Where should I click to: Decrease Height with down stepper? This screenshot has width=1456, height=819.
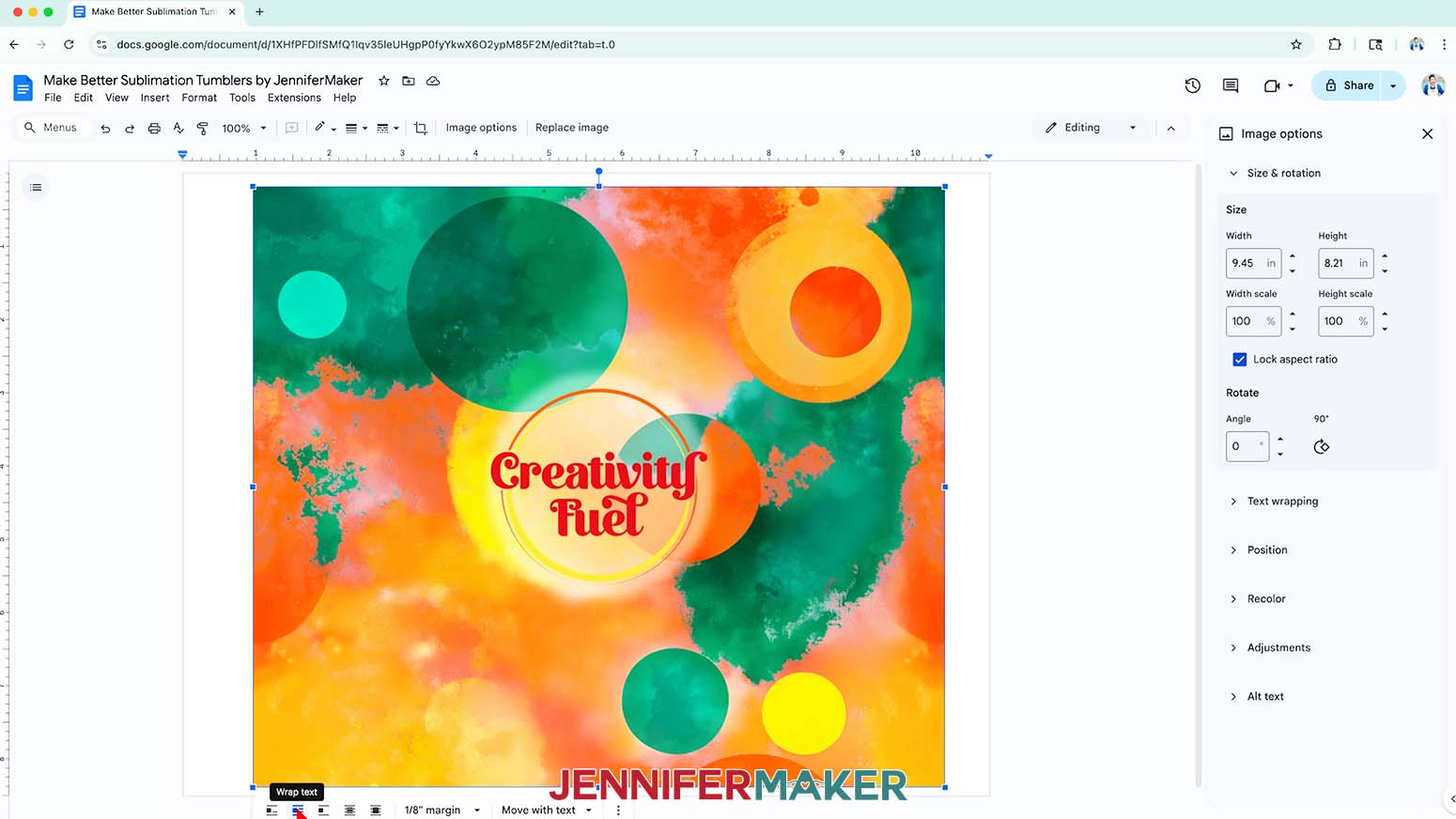1385,270
